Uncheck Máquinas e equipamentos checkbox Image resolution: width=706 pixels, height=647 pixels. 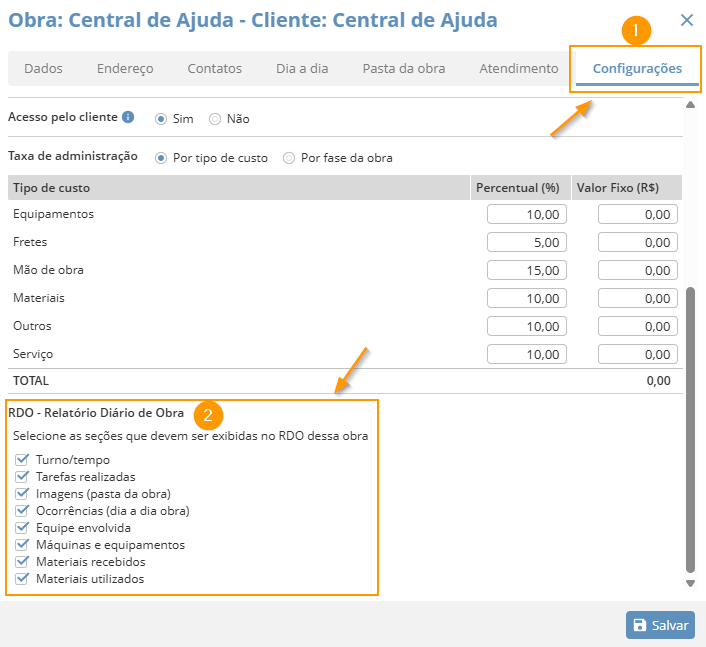[x=22, y=545]
